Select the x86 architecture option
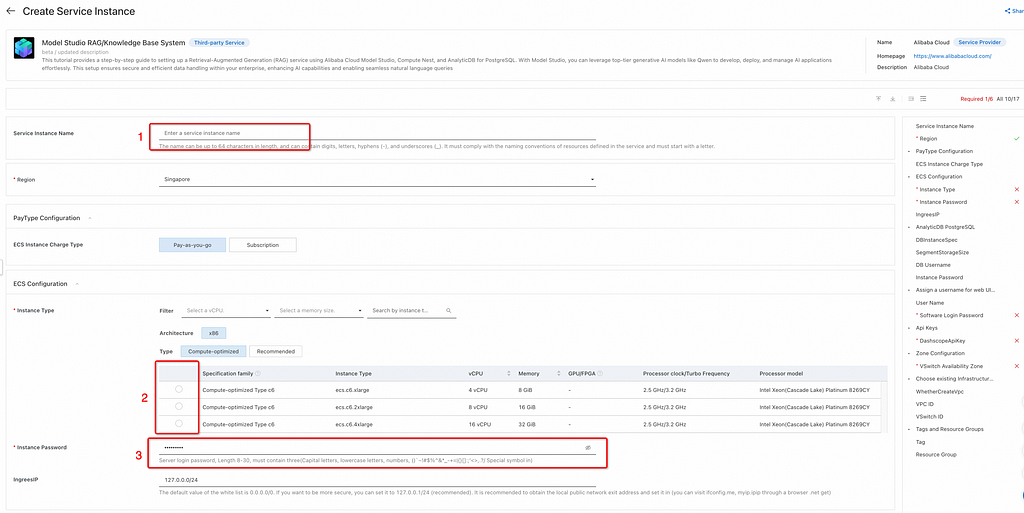Viewport: 1024px width, 513px height. [x=214, y=333]
